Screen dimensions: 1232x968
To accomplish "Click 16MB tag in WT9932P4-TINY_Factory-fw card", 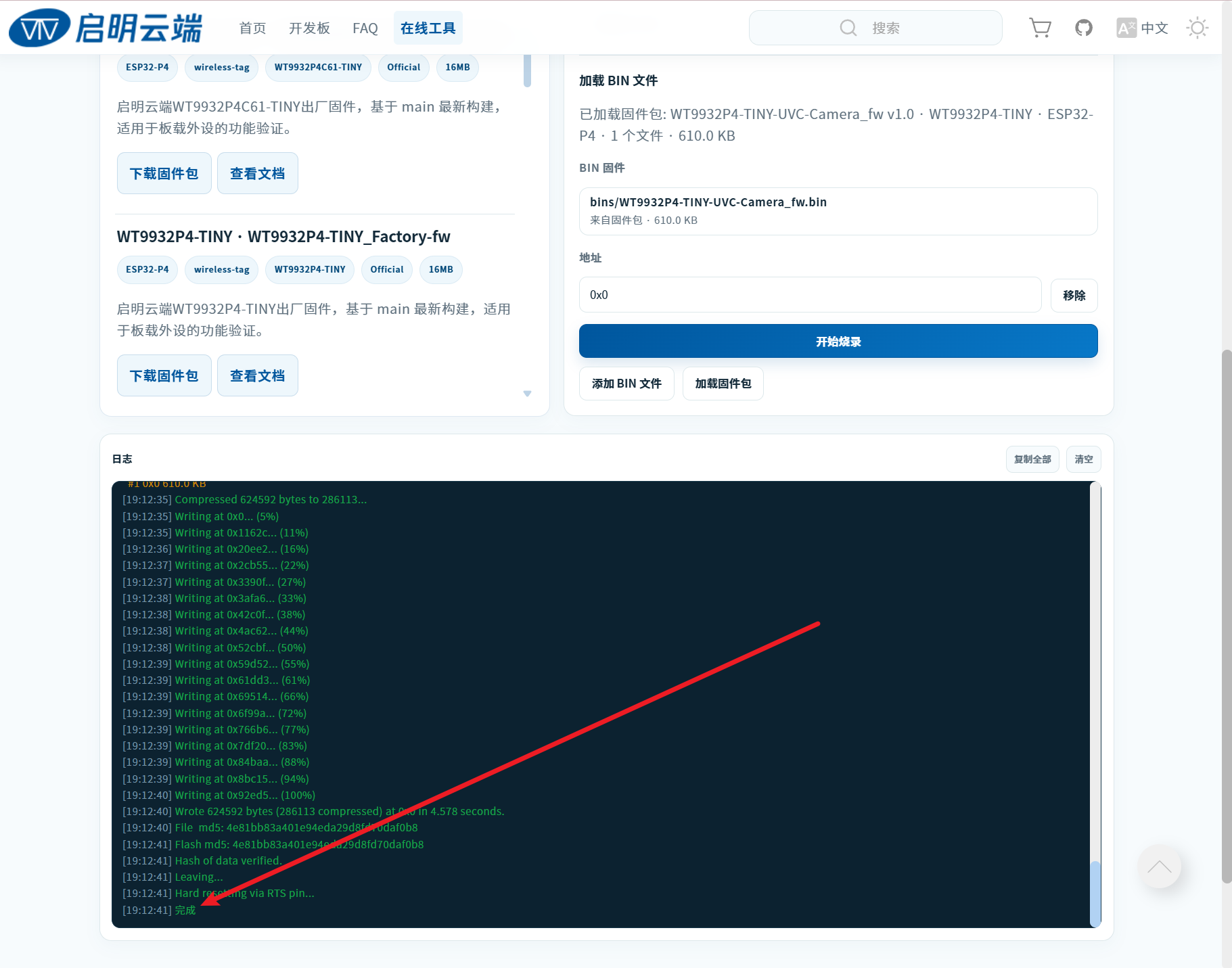I will point(441,269).
